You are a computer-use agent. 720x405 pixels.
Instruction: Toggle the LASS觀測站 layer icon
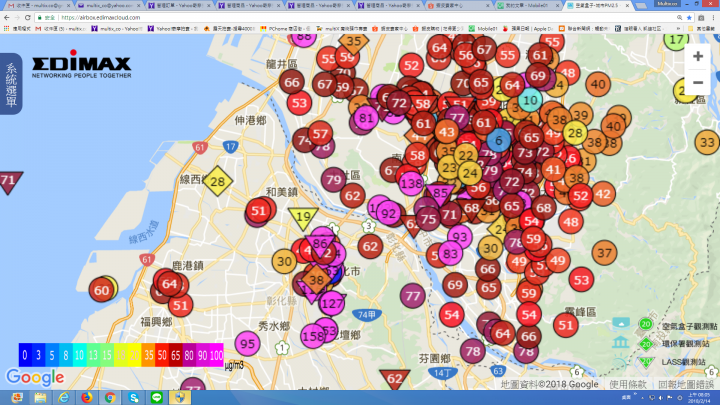[620, 362]
